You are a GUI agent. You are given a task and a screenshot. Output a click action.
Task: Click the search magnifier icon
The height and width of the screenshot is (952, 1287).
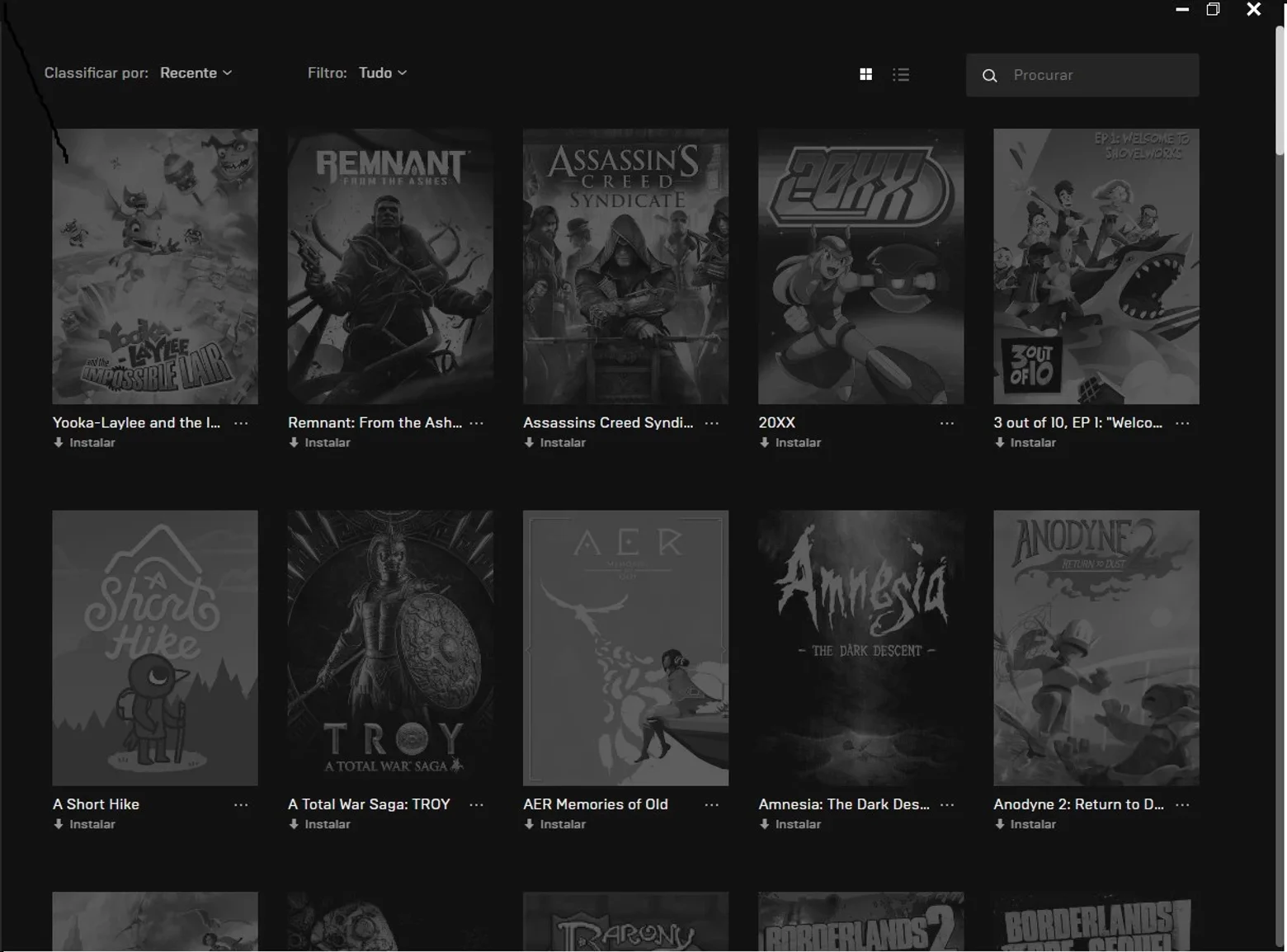point(990,76)
